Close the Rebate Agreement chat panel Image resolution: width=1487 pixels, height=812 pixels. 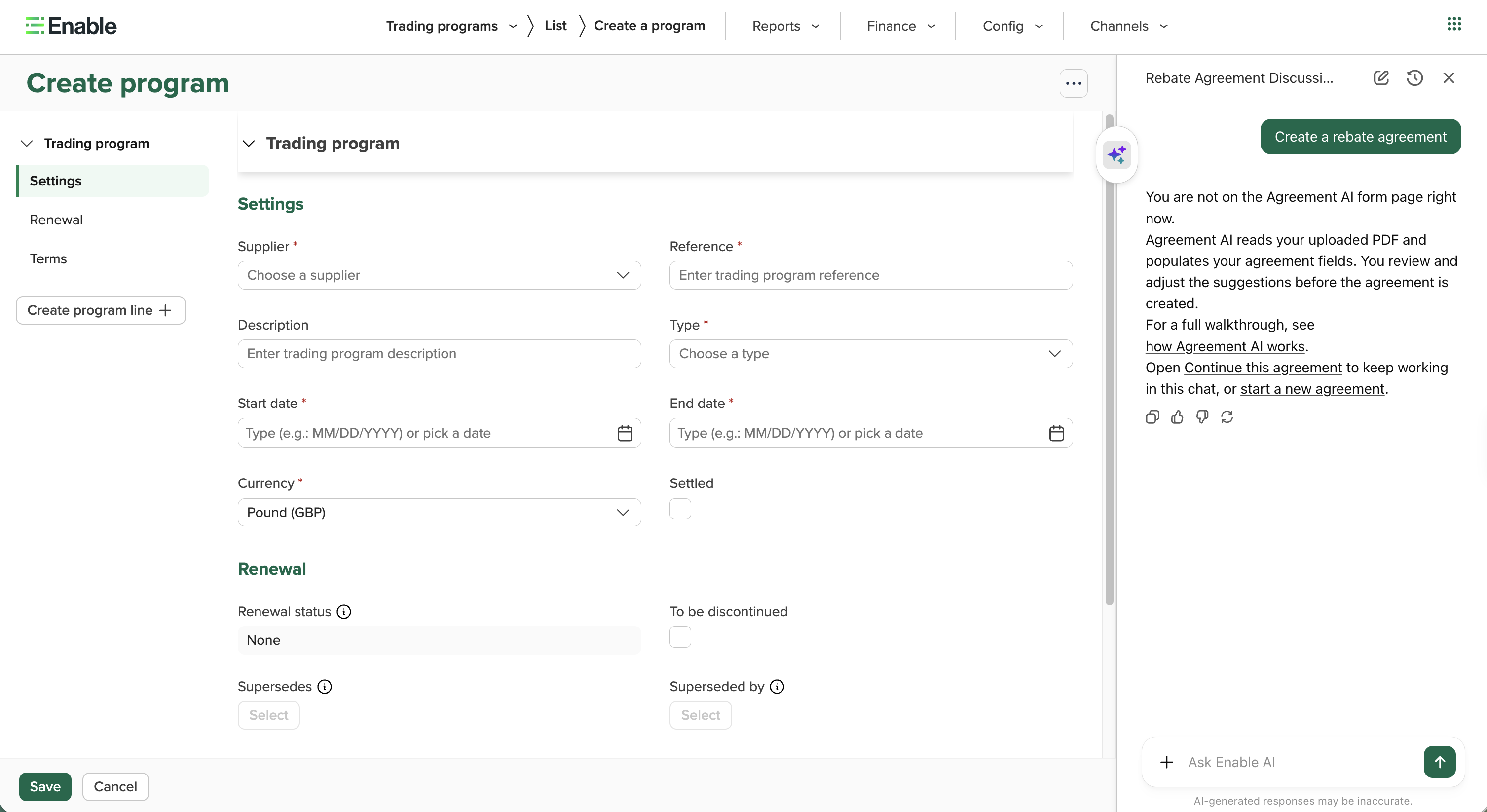(1449, 78)
